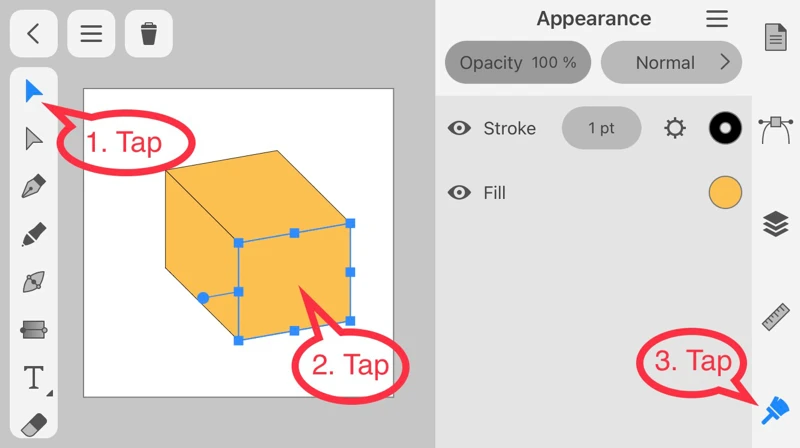This screenshot has width=800, height=448.
Task: Choose the Eraser tool
Action: click(x=34, y=423)
